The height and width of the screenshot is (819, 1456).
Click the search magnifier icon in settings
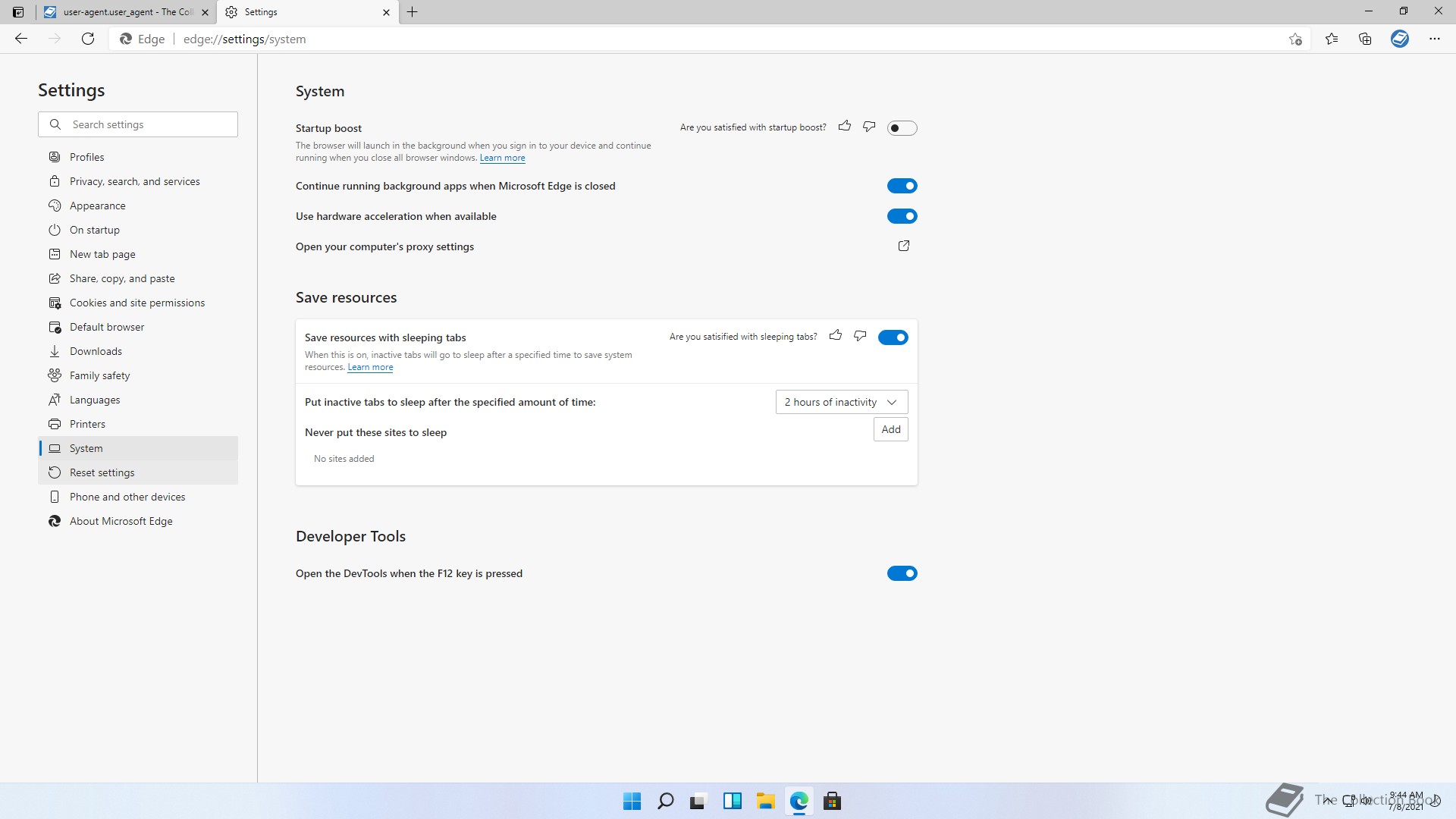click(x=55, y=124)
